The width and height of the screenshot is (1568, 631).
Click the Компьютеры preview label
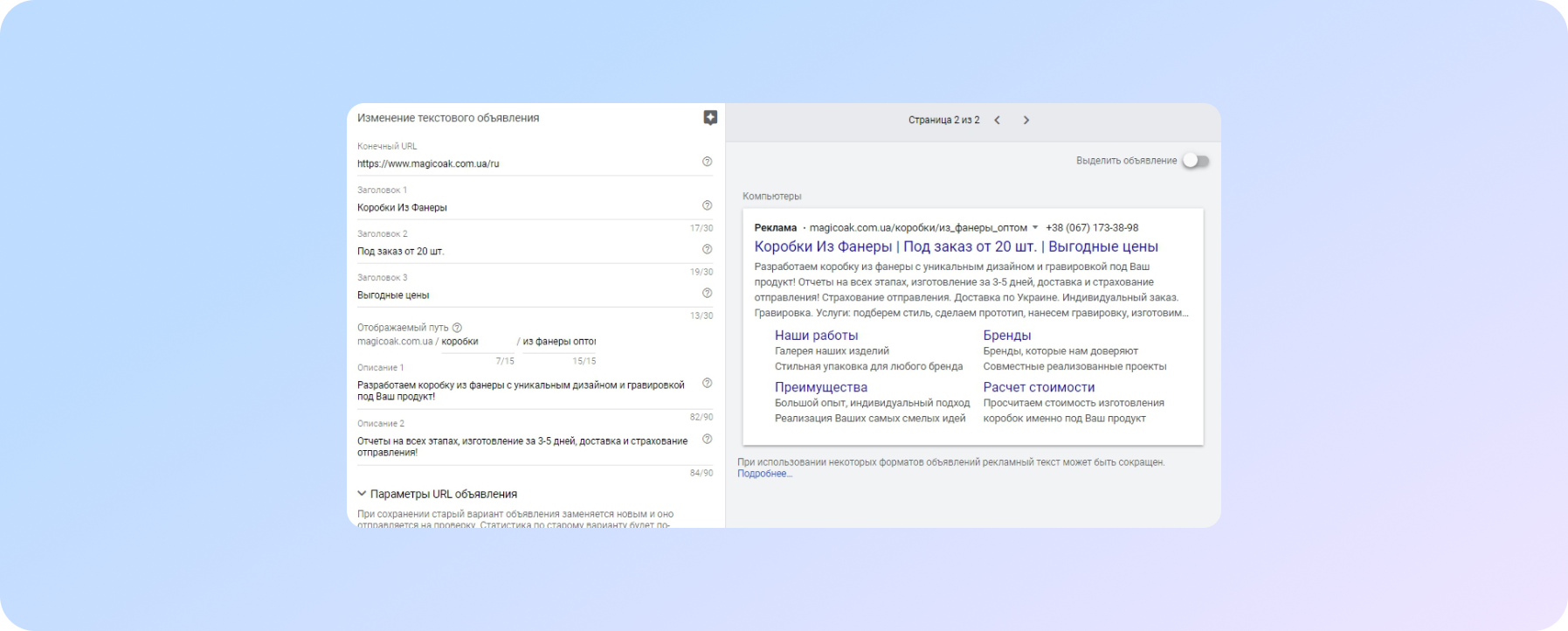(x=771, y=197)
